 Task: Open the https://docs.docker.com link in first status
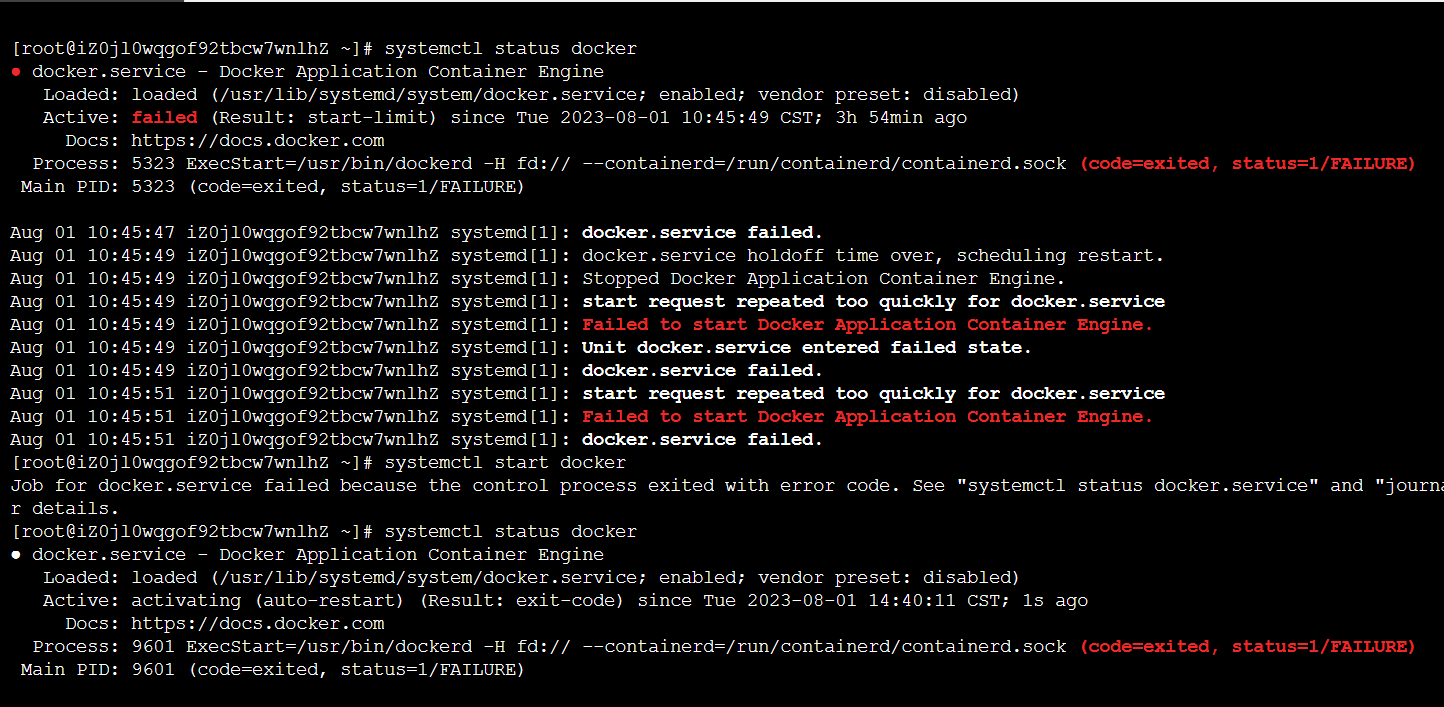tap(258, 141)
